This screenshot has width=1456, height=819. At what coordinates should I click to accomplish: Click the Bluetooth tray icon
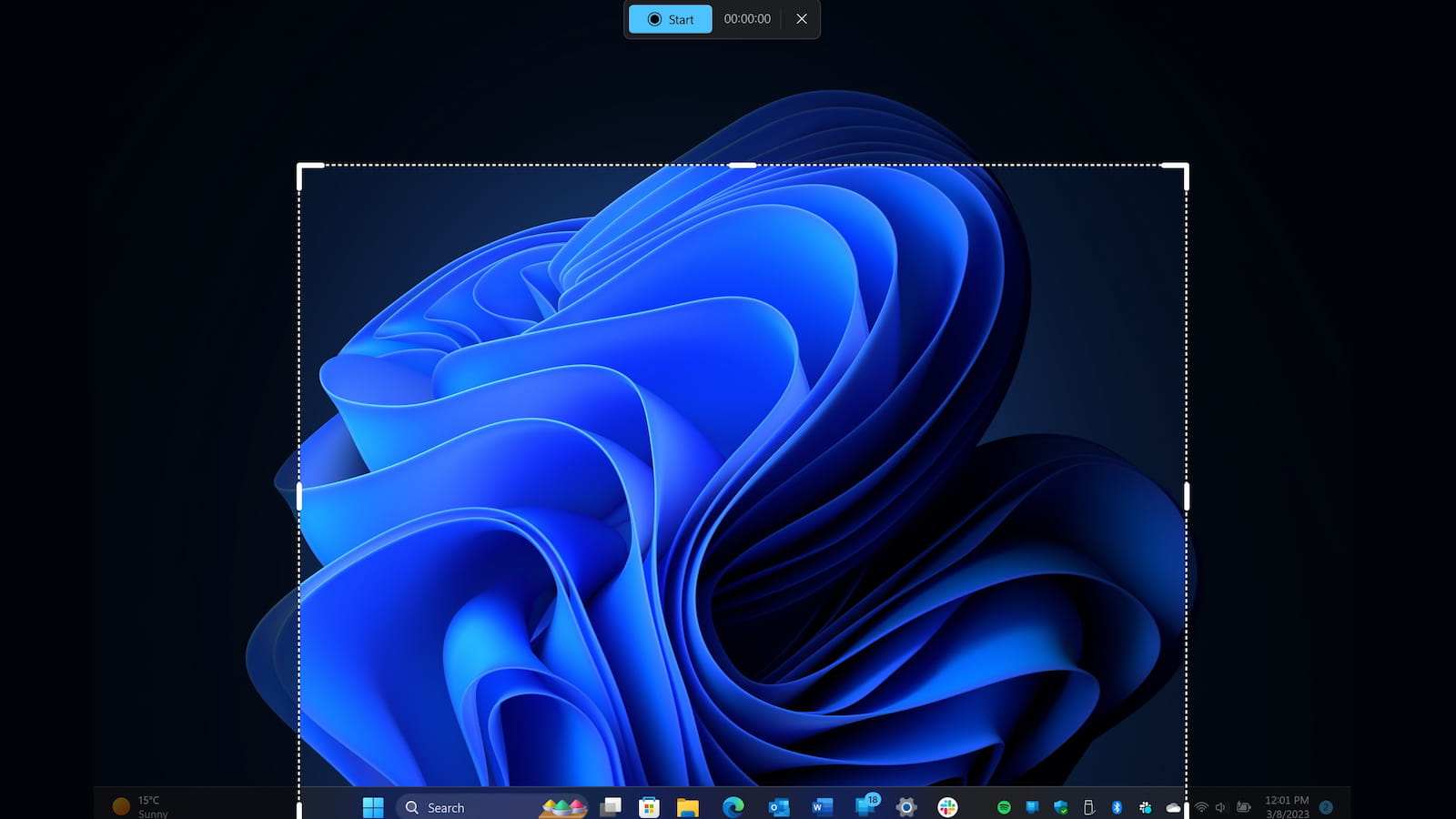[1117, 807]
